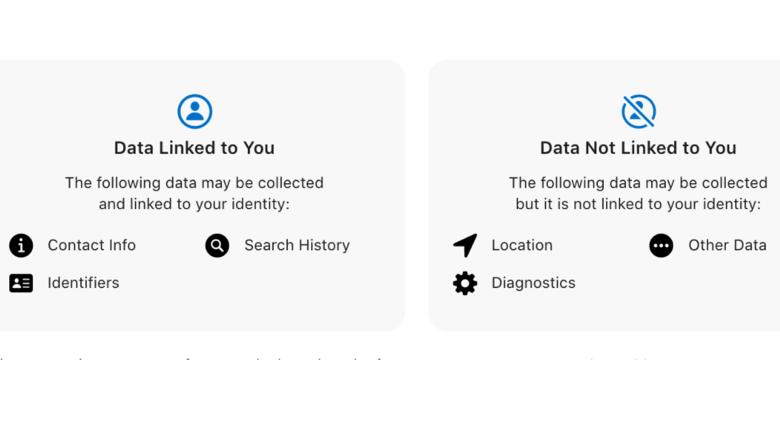
Task: Select the 'linked to your identity' description text
Action: pos(195,193)
